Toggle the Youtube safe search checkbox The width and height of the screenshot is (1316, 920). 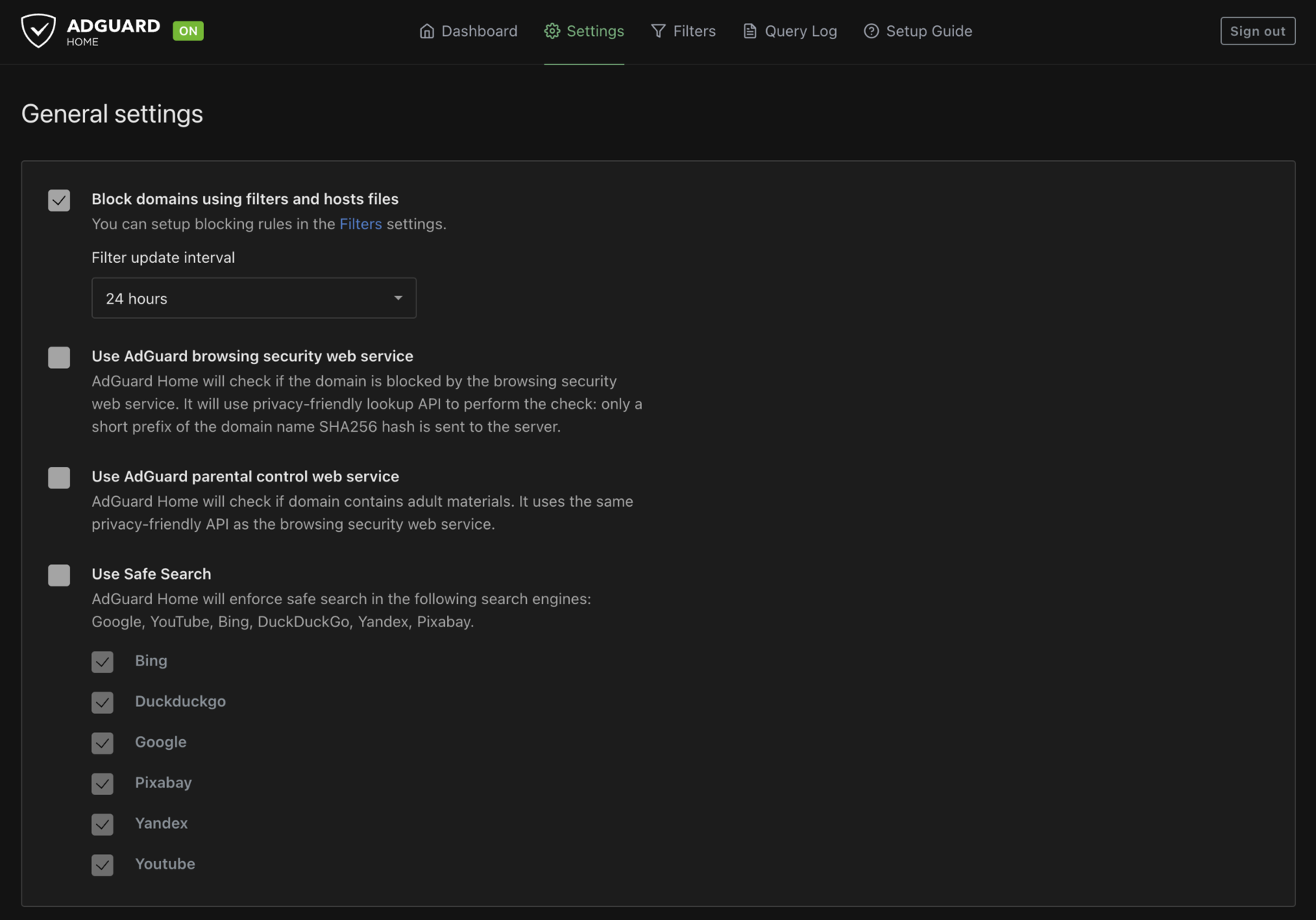coord(102,865)
